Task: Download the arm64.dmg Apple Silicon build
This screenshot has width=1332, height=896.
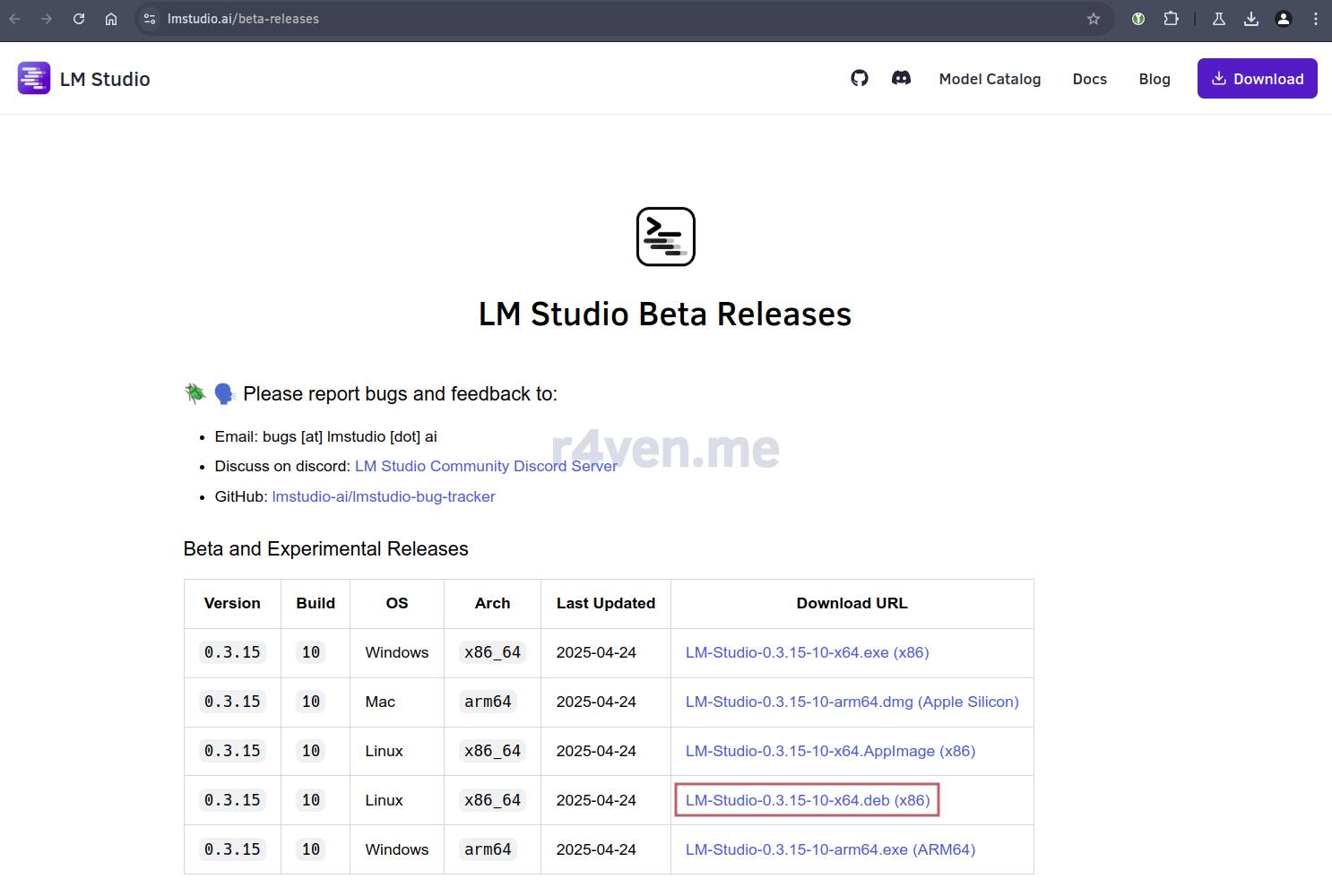Action: point(852,702)
